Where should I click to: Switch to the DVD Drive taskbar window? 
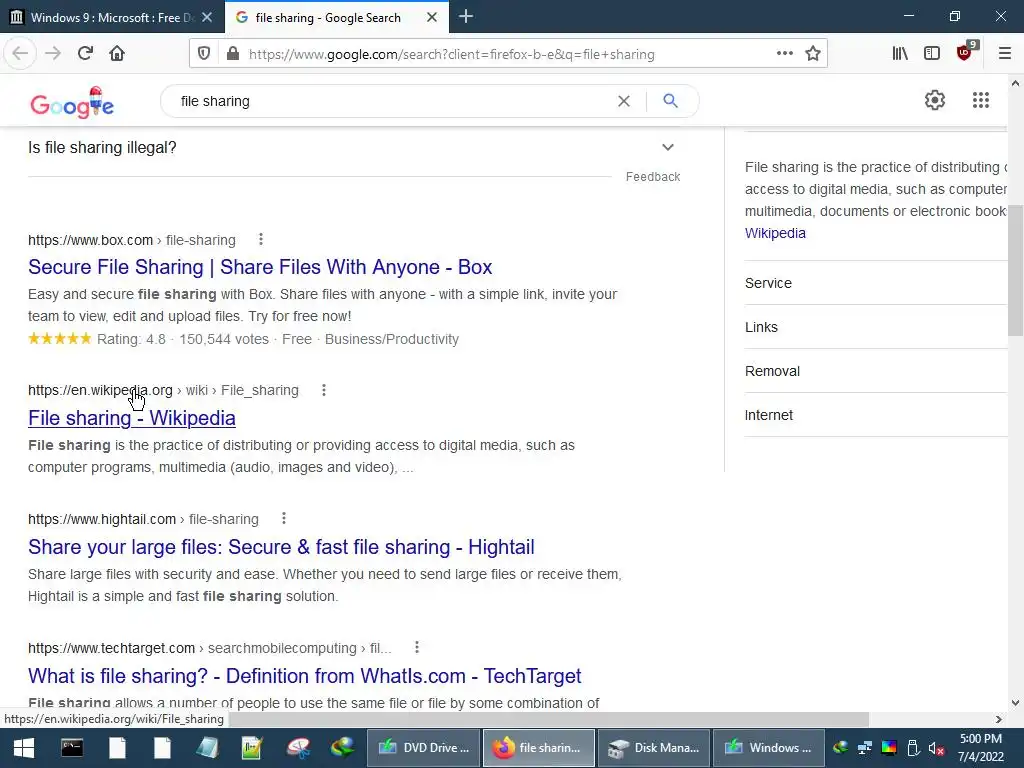pos(423,748)
